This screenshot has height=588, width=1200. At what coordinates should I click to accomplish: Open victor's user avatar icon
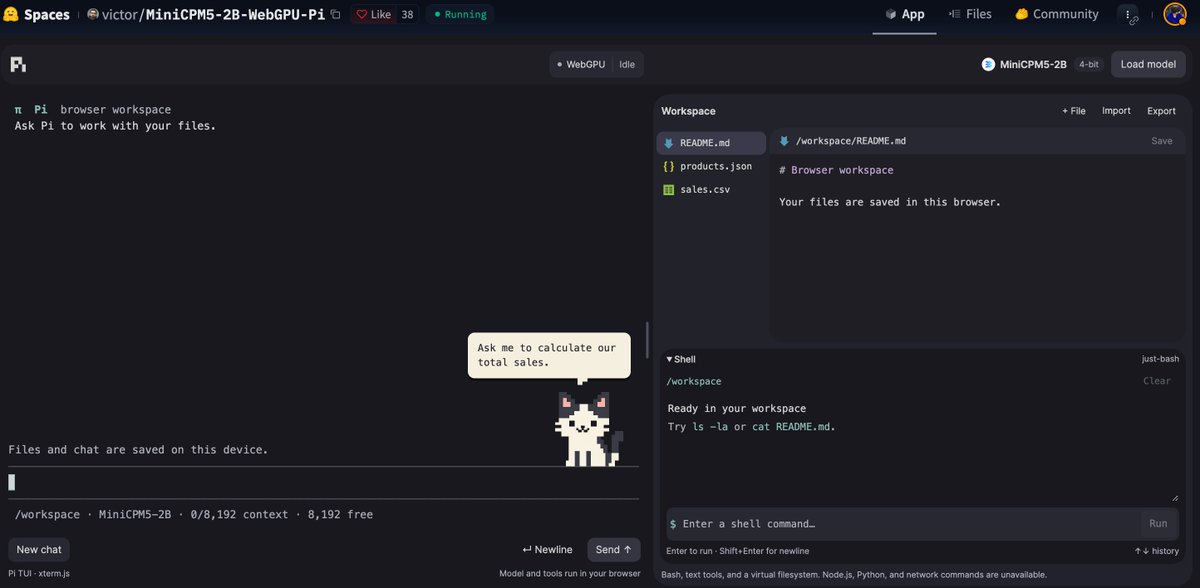tap(93, 15)
